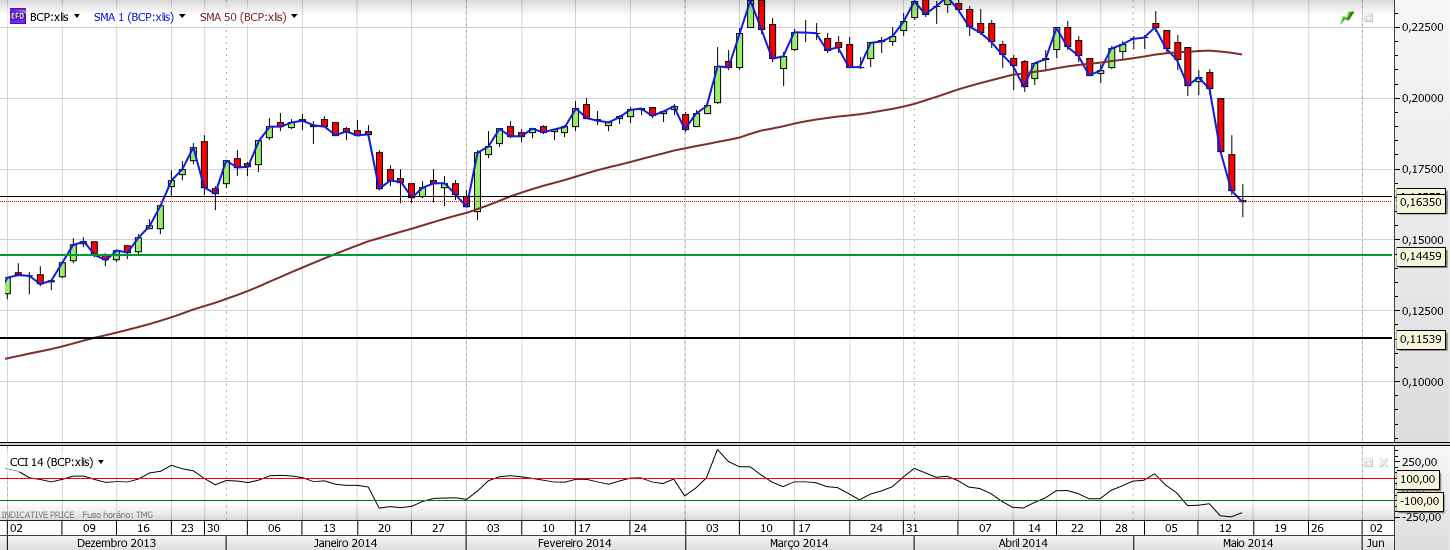Click Maio 2014 on the time axis
Viewport: 1450px width, 550px height.
(x=1246, y=543)
